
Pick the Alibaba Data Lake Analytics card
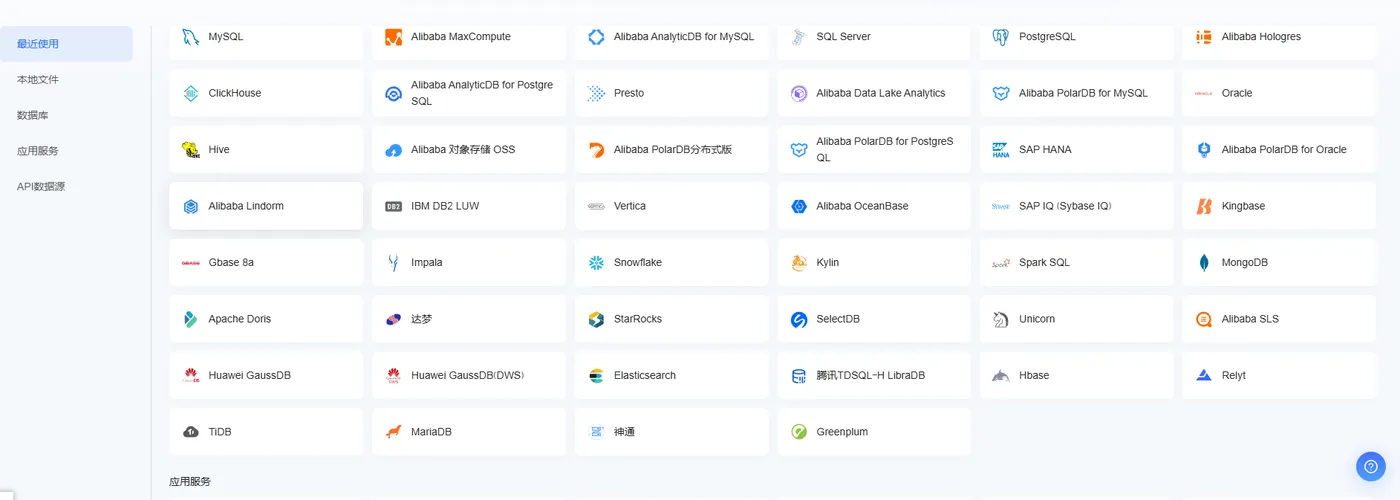click(x=874, y=93)
